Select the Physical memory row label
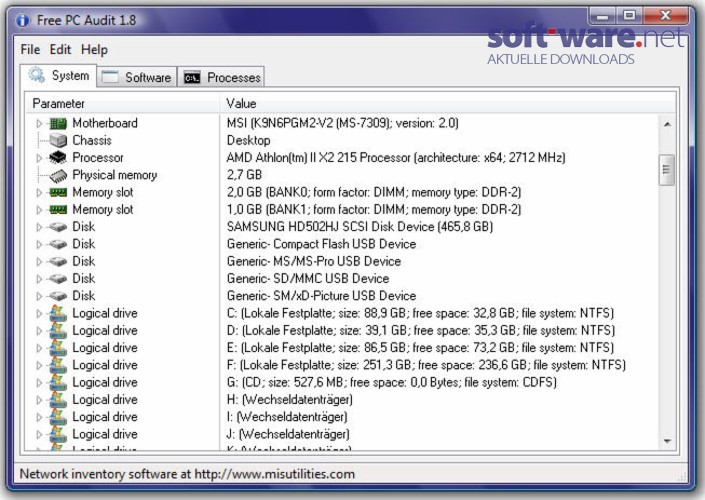 pos(115,175)
